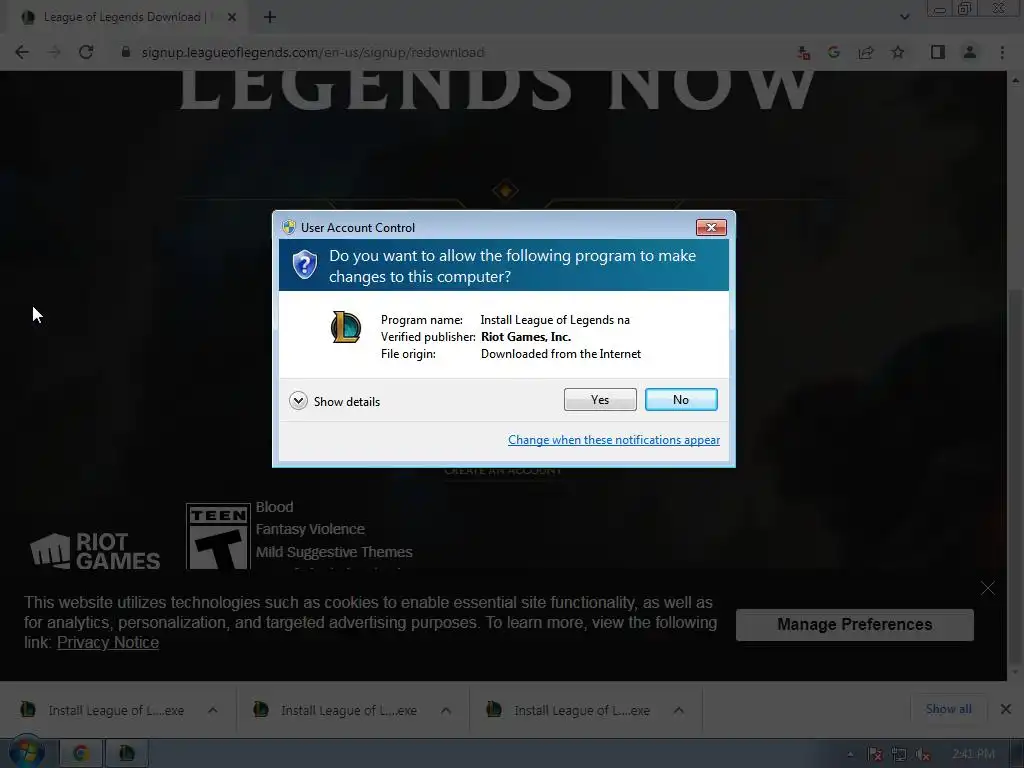Expand Show details in UAC dialog
This screenshot has width=1024, height=768.
click(x=334, y=401)
